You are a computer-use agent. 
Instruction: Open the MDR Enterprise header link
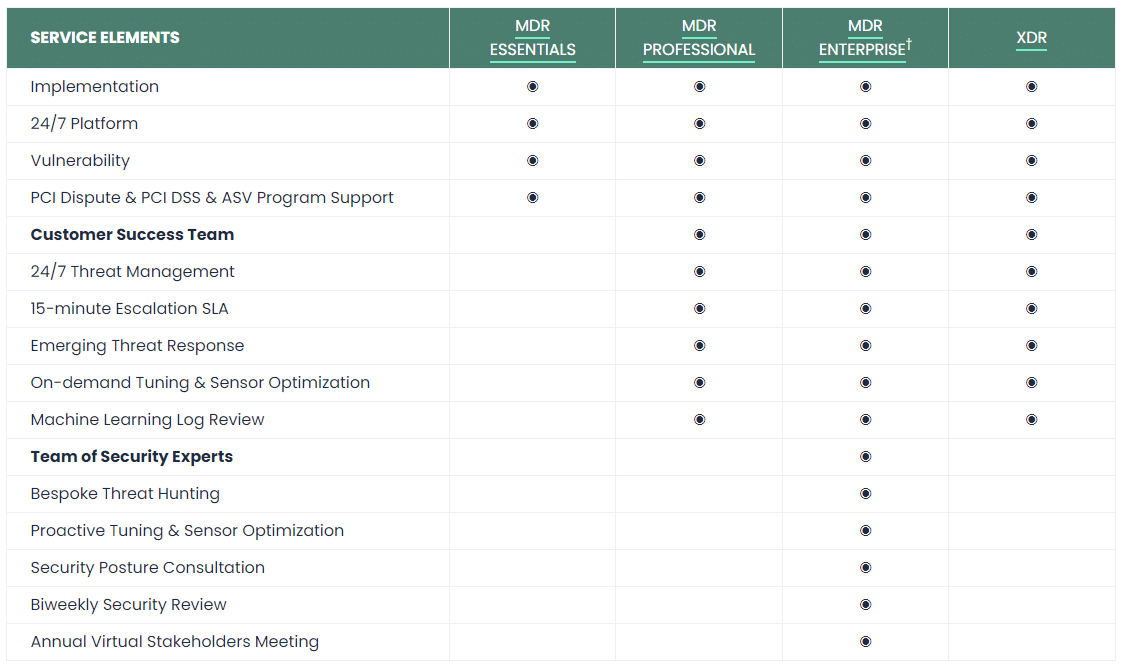[x=864, y=38]
